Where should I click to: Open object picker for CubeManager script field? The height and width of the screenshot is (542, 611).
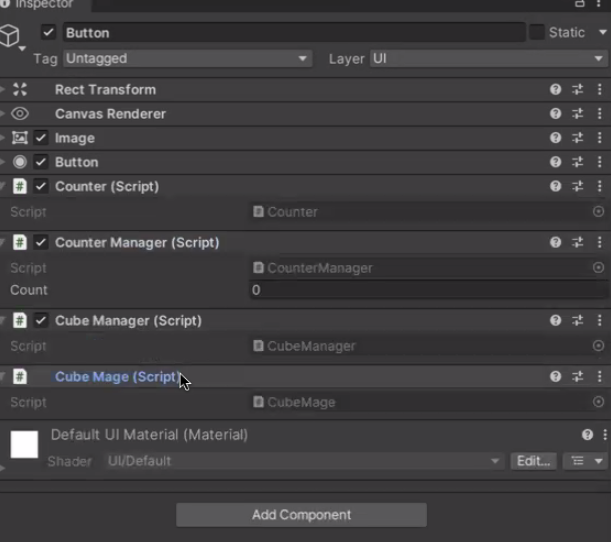tap(599, 346)
